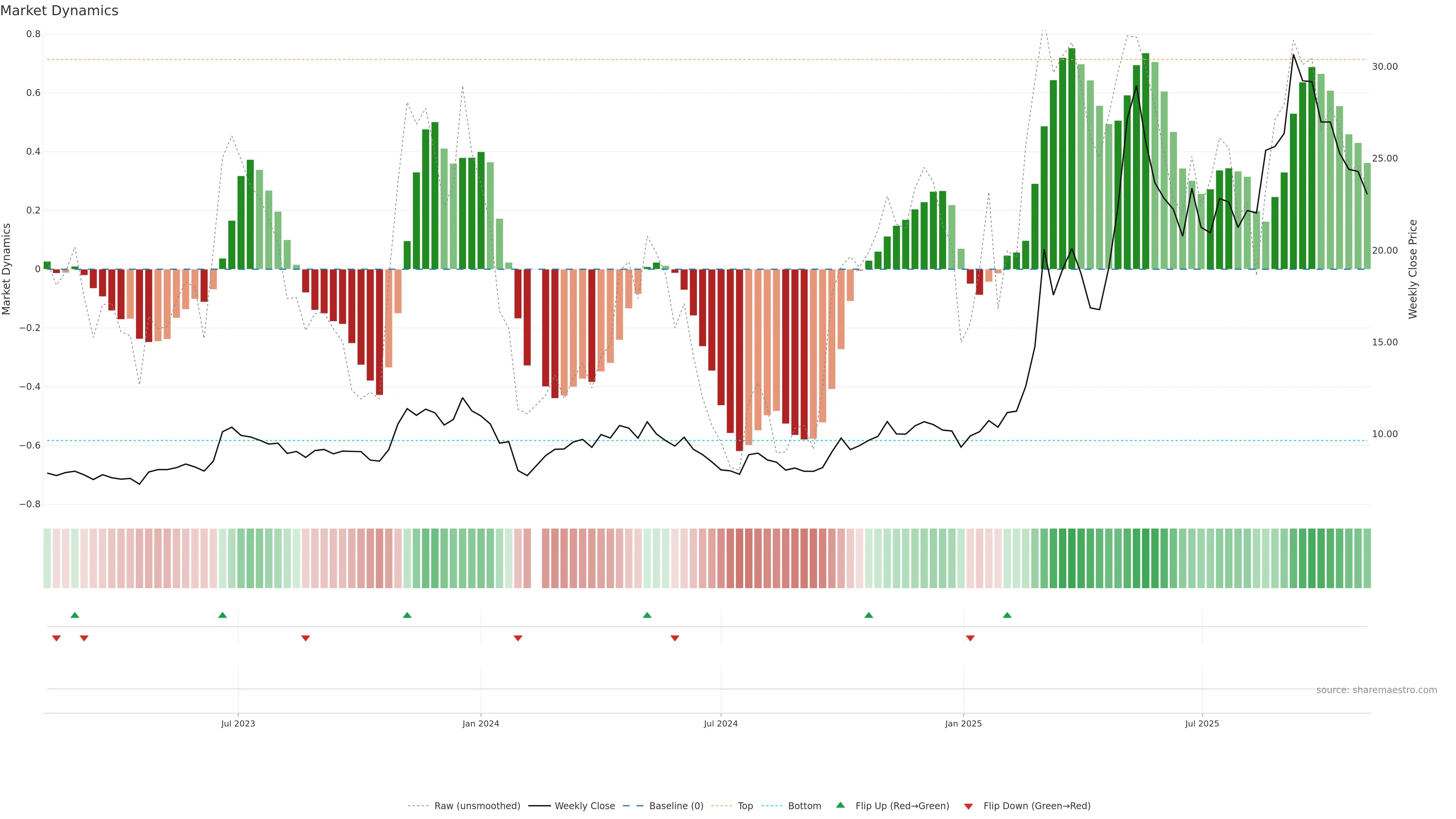This screenshot has width=1456, height=819.
Task: Click the Market Dynamics chart title
Action: (60, 11)
